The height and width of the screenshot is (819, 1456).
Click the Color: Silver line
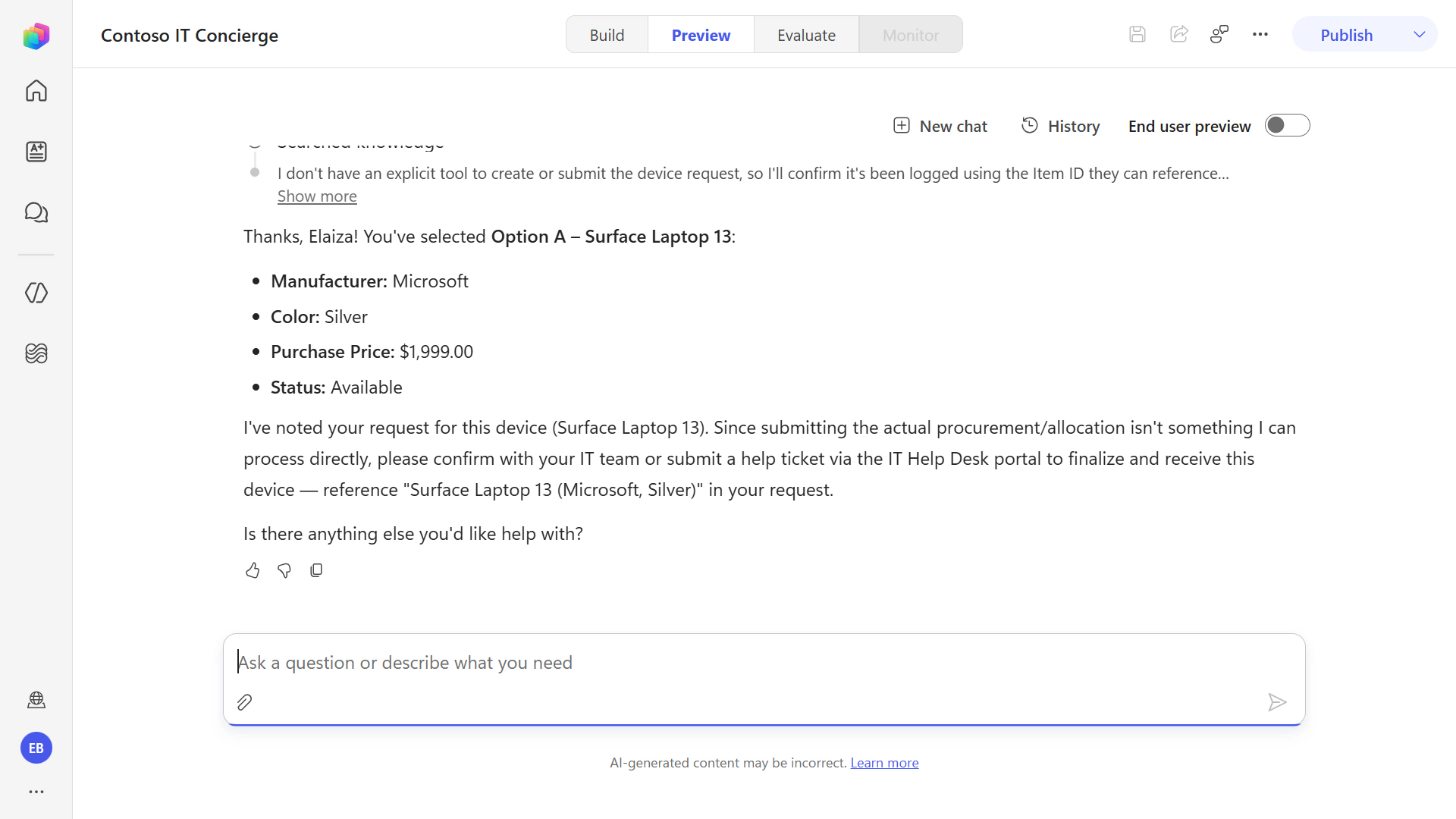click(318, 317)
